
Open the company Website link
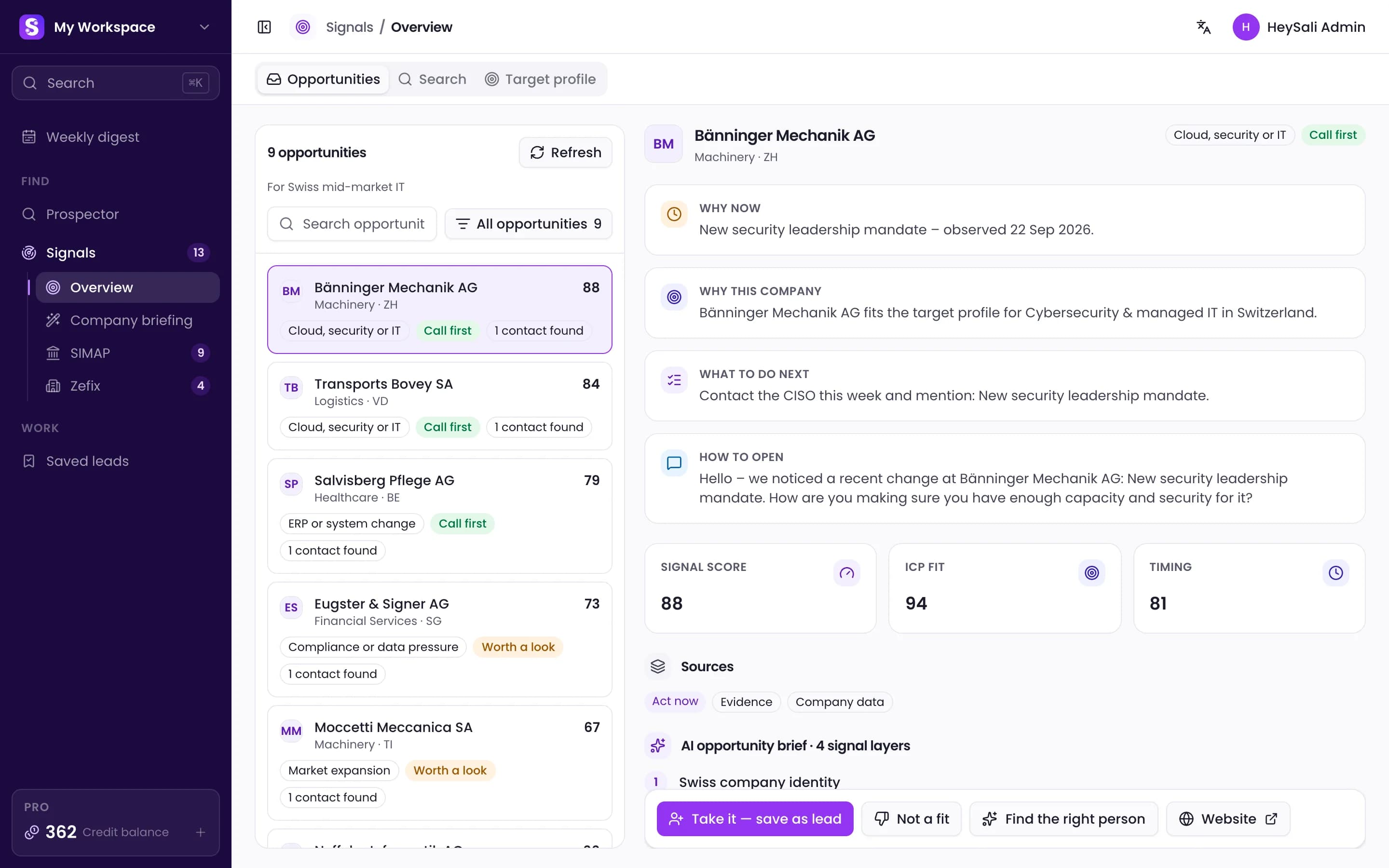pyautogui.click(x=1228, y=819)
